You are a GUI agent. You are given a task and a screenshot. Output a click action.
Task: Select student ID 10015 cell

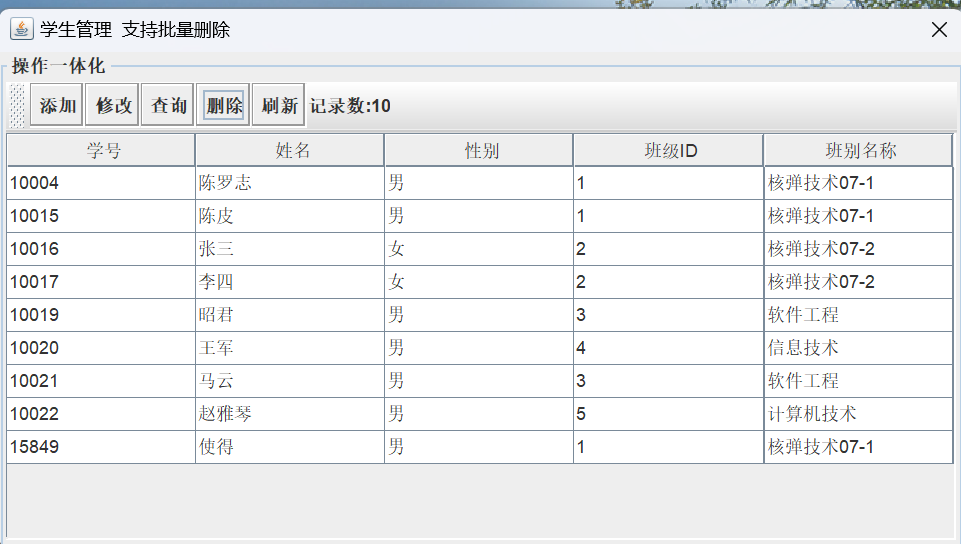pyautogui.click(x=101, y=216)
